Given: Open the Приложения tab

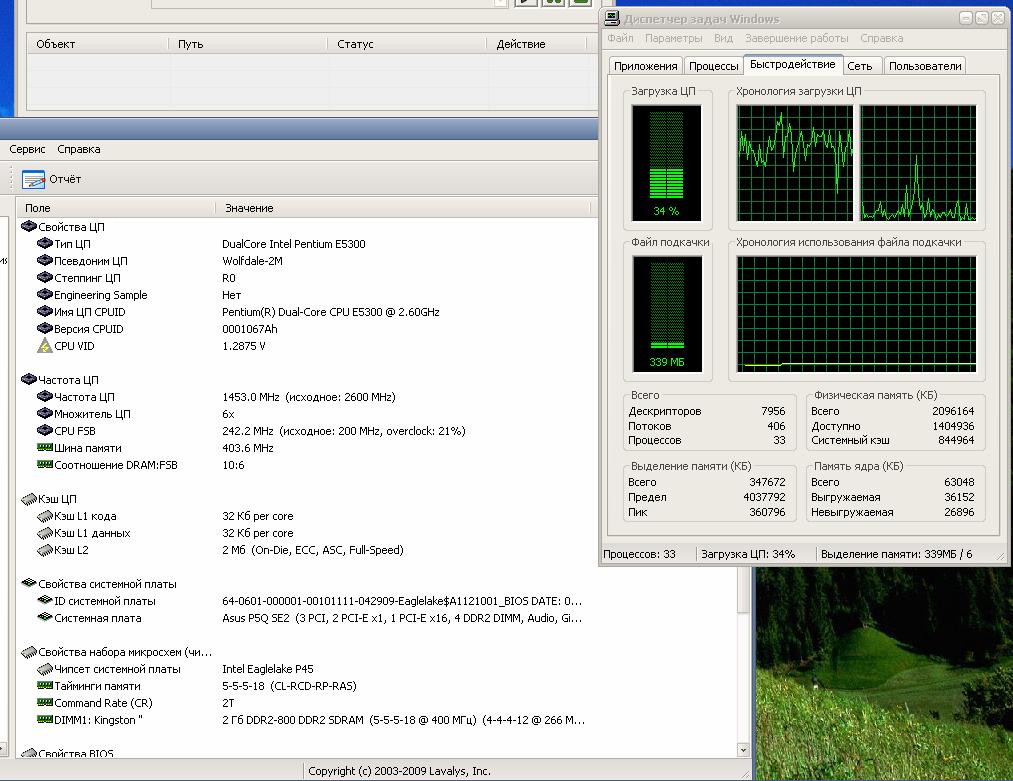Looking at the screenshot, I should 645,66.
